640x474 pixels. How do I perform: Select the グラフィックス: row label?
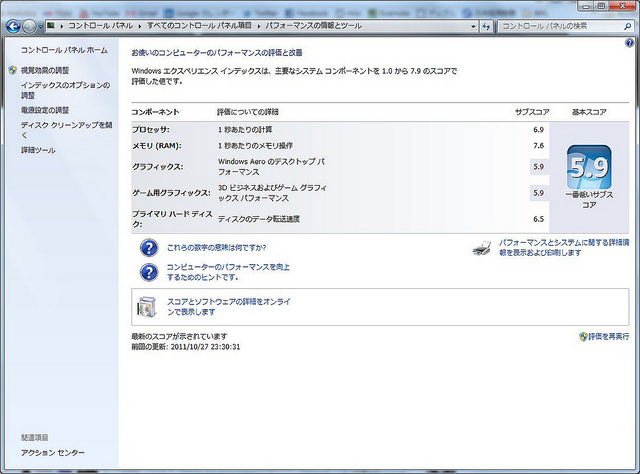coord(158,167)
